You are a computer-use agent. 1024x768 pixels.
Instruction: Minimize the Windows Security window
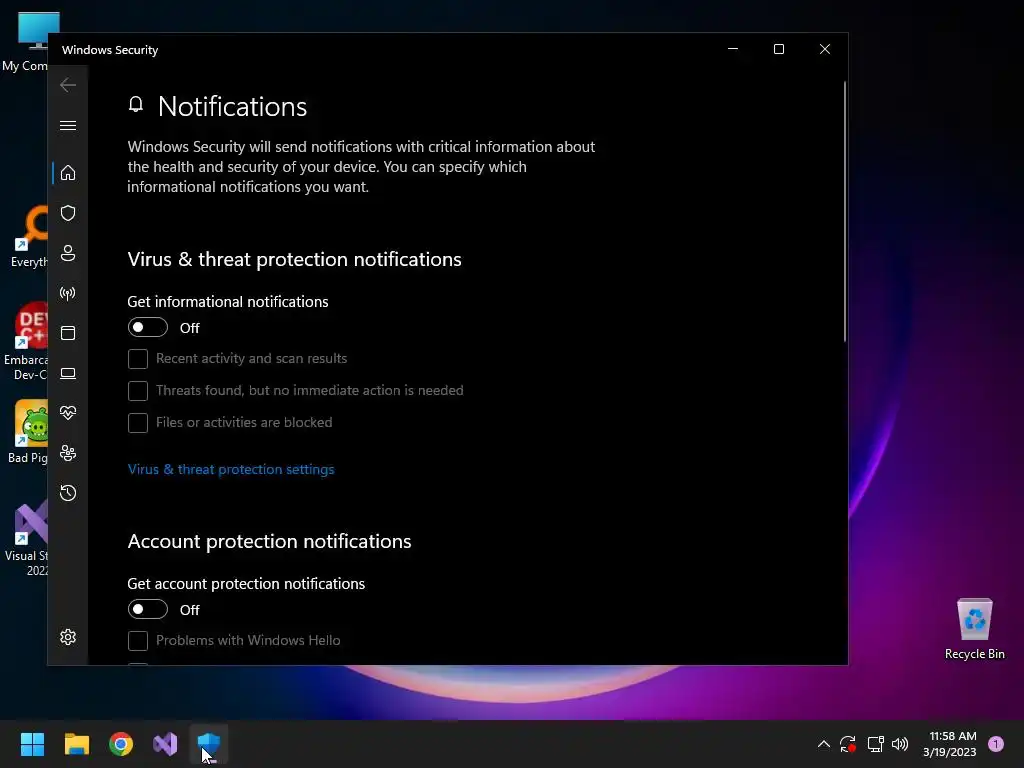click(733, 49)
